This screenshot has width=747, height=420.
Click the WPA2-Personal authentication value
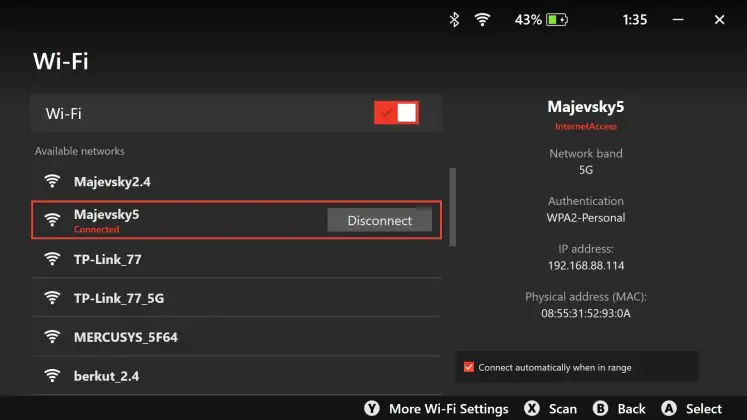585,218
